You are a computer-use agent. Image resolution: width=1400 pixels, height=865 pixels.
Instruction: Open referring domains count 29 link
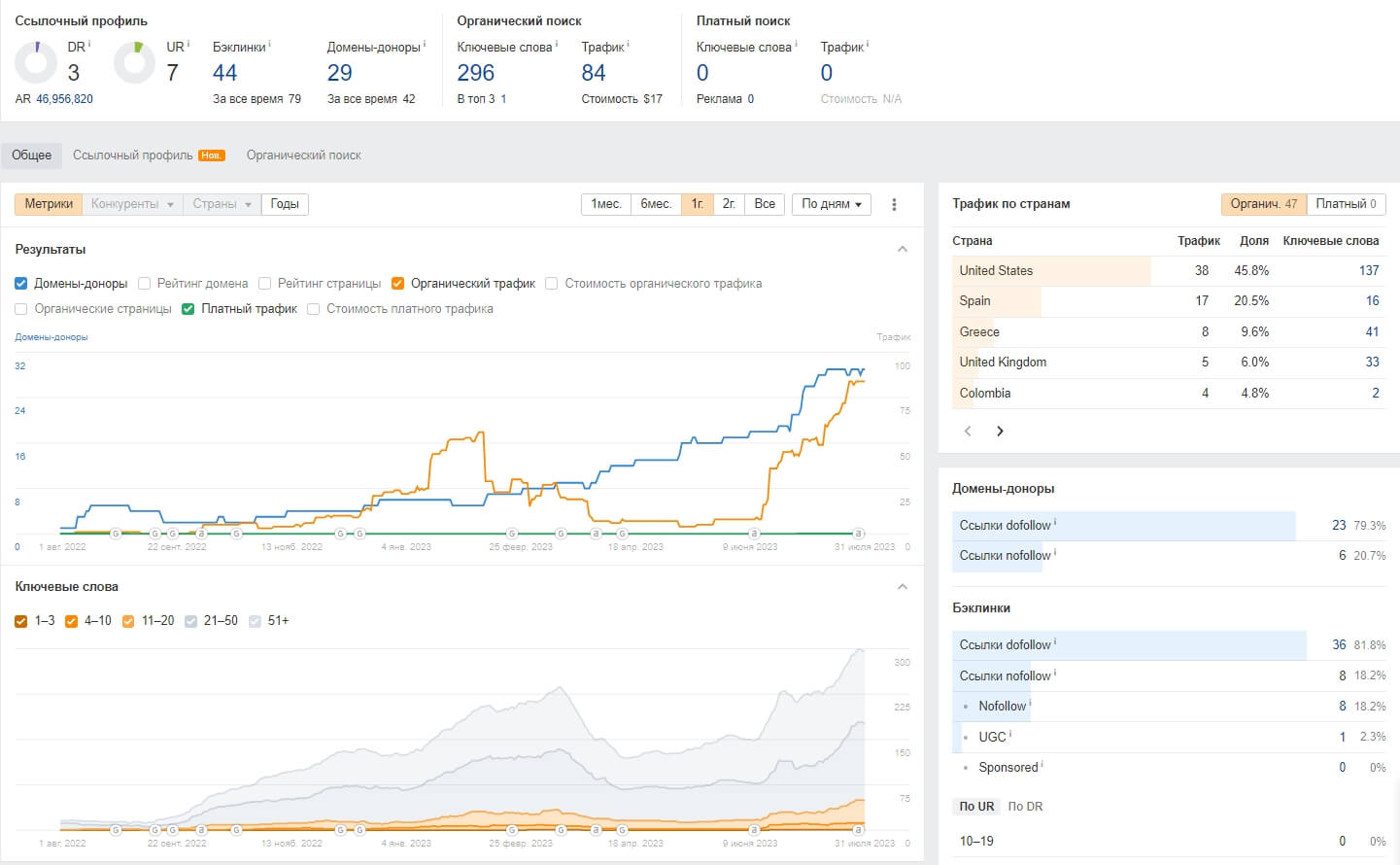(x=340, y=73)
